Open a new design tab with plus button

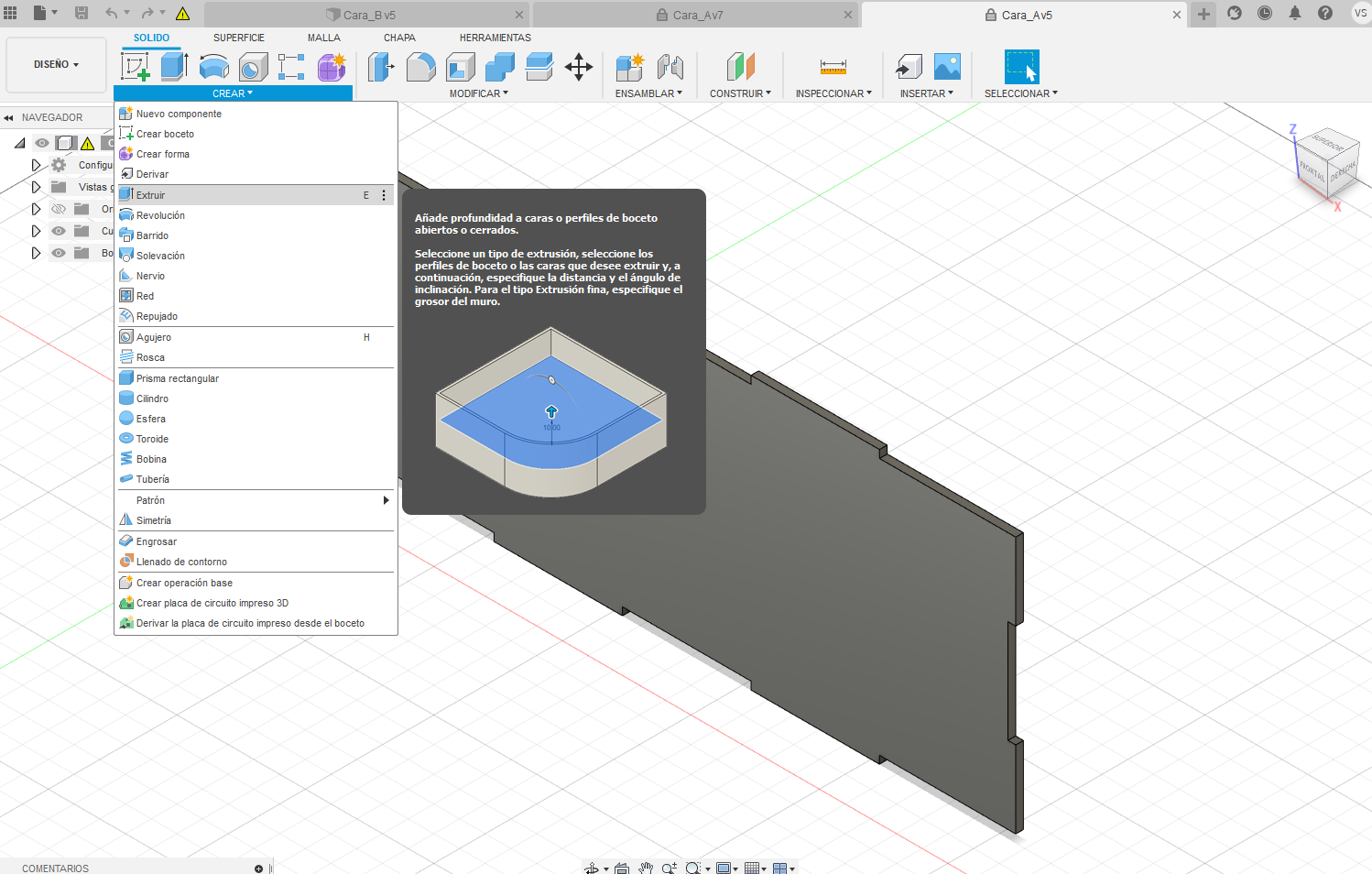[1203, 14]
